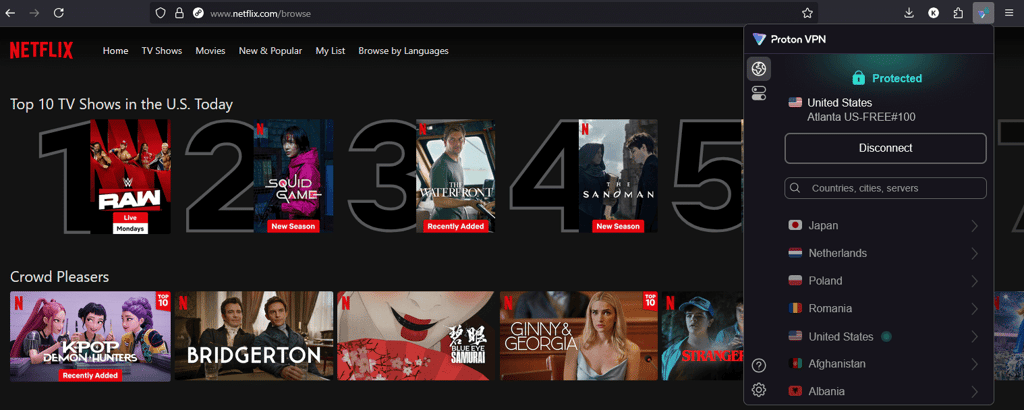The image size is (1024, 410).
Task: Expand the Romania server list chevron
Action: pos(974,308)
